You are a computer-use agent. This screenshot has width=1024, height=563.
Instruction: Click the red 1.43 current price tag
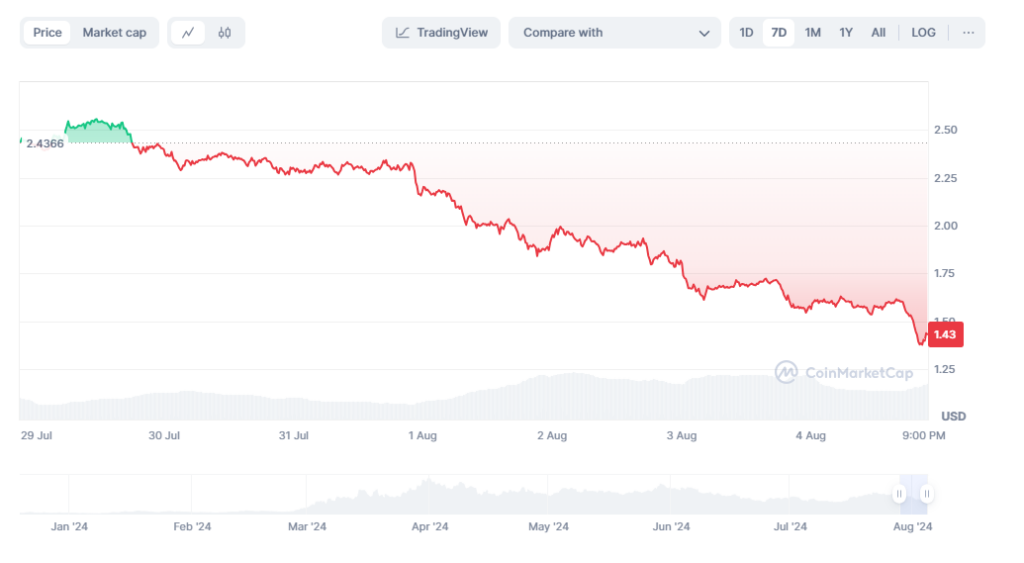click(946, 336)
